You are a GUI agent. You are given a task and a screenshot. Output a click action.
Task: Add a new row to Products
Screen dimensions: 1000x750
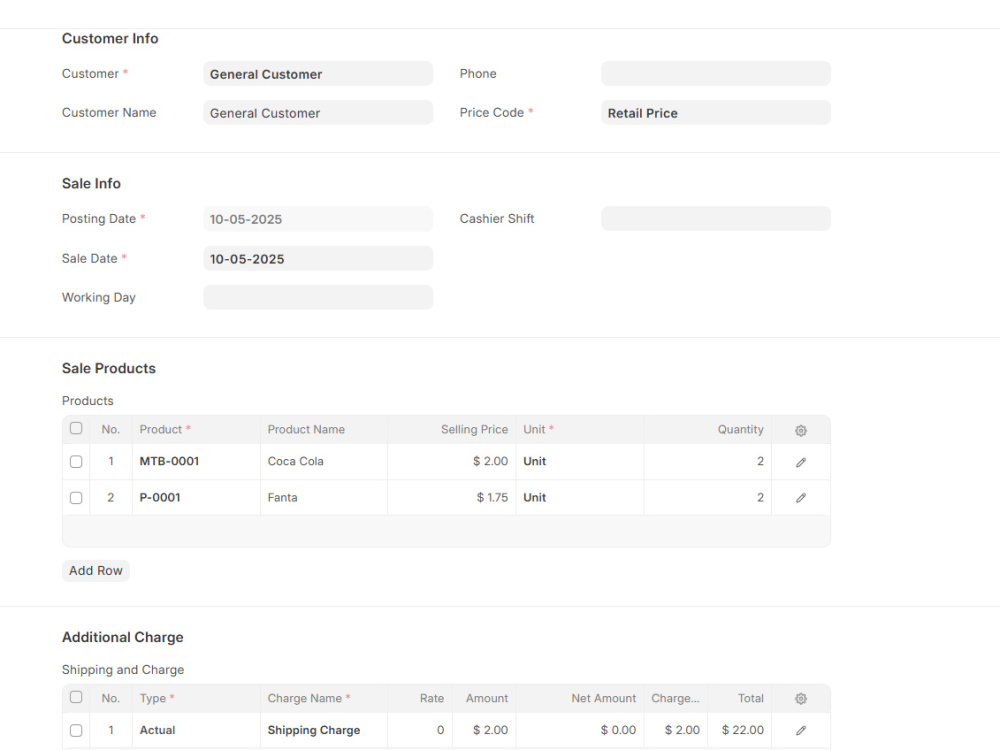pos(96,571)
